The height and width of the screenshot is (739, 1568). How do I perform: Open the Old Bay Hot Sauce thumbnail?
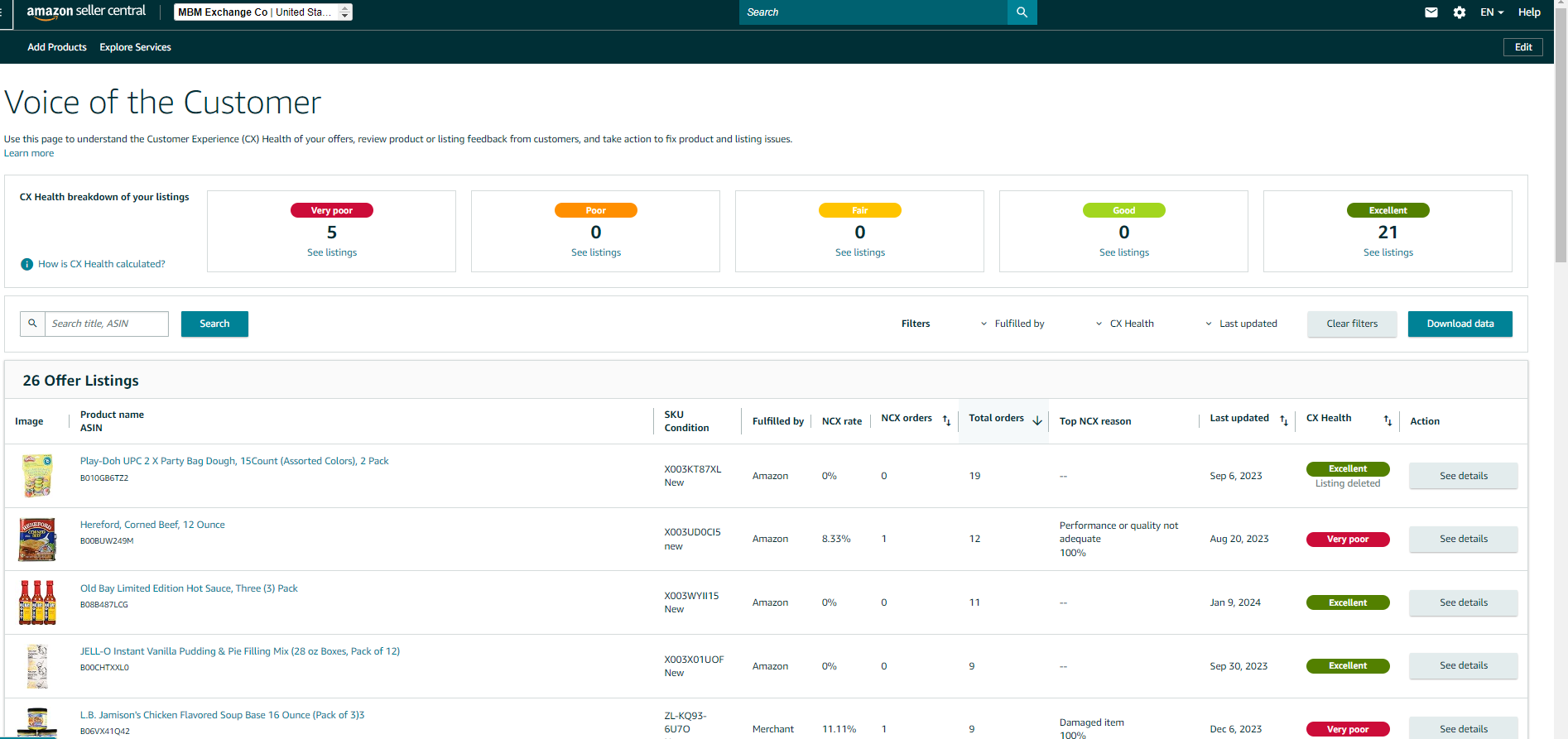click(37, 602)
